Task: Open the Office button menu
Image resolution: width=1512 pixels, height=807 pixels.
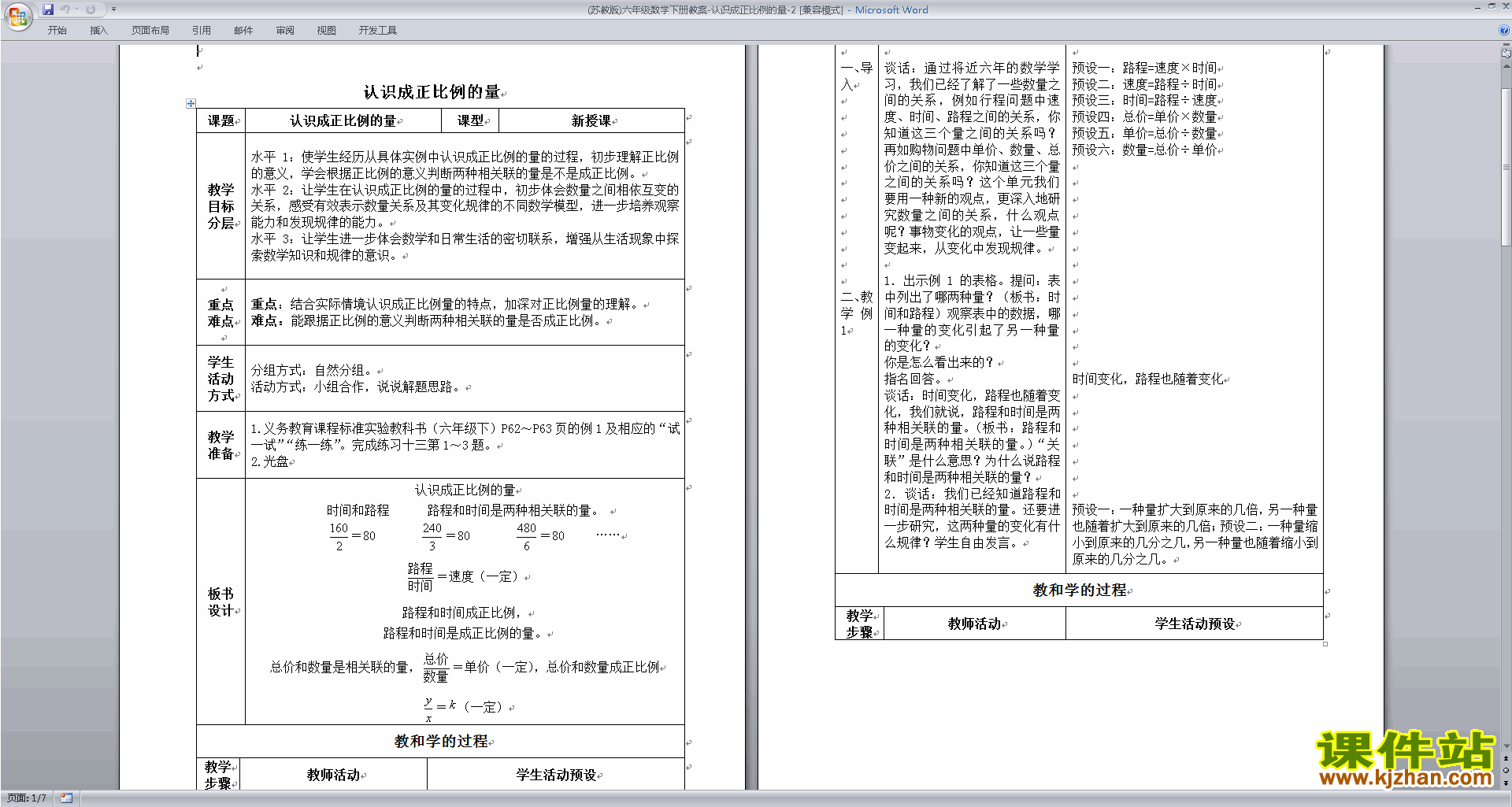Action: [x=17, y=16]
